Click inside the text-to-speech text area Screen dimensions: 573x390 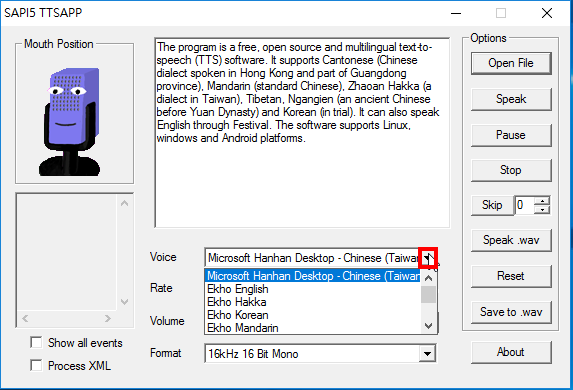point(302,133)
